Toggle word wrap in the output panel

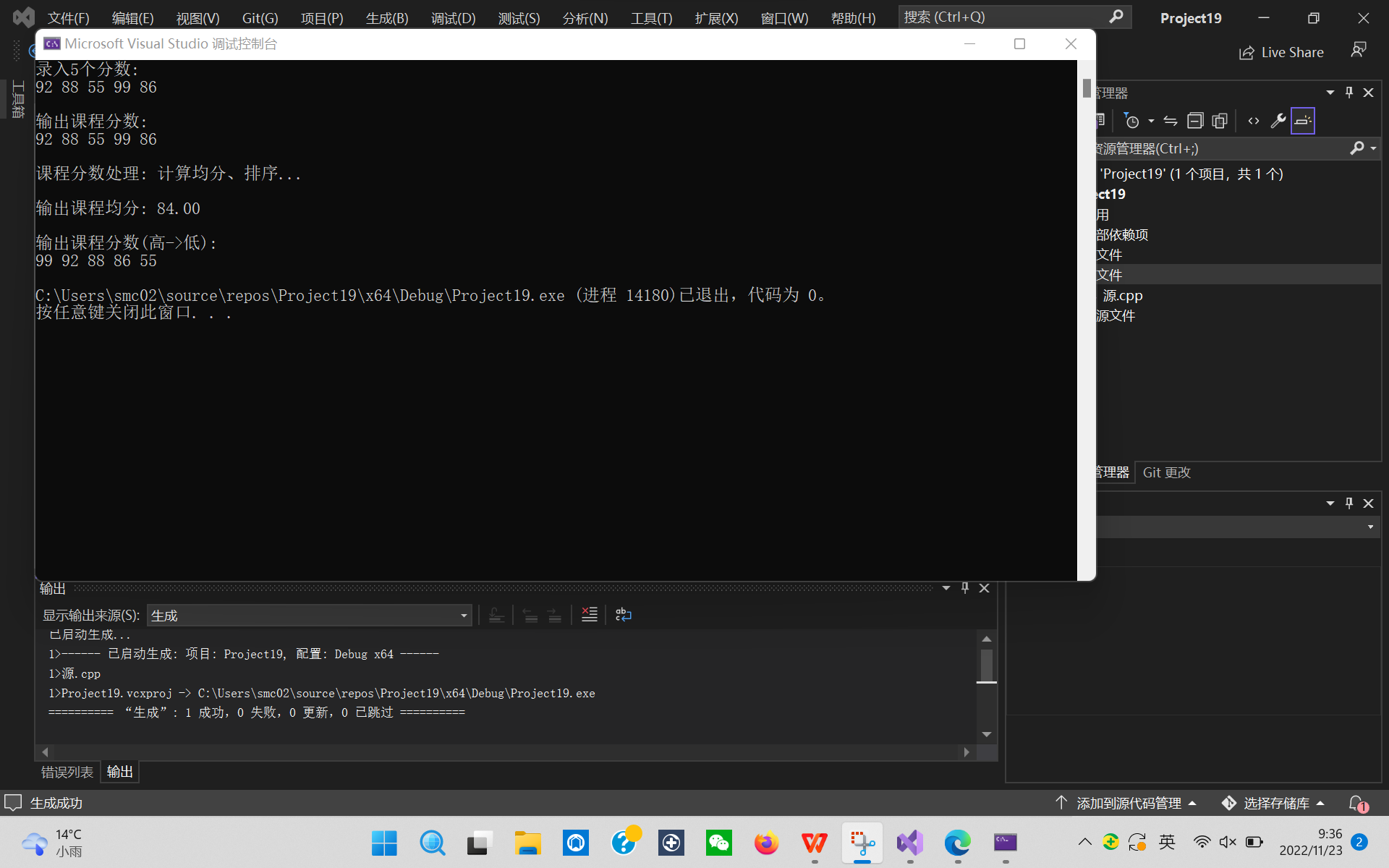click(623, 615)
